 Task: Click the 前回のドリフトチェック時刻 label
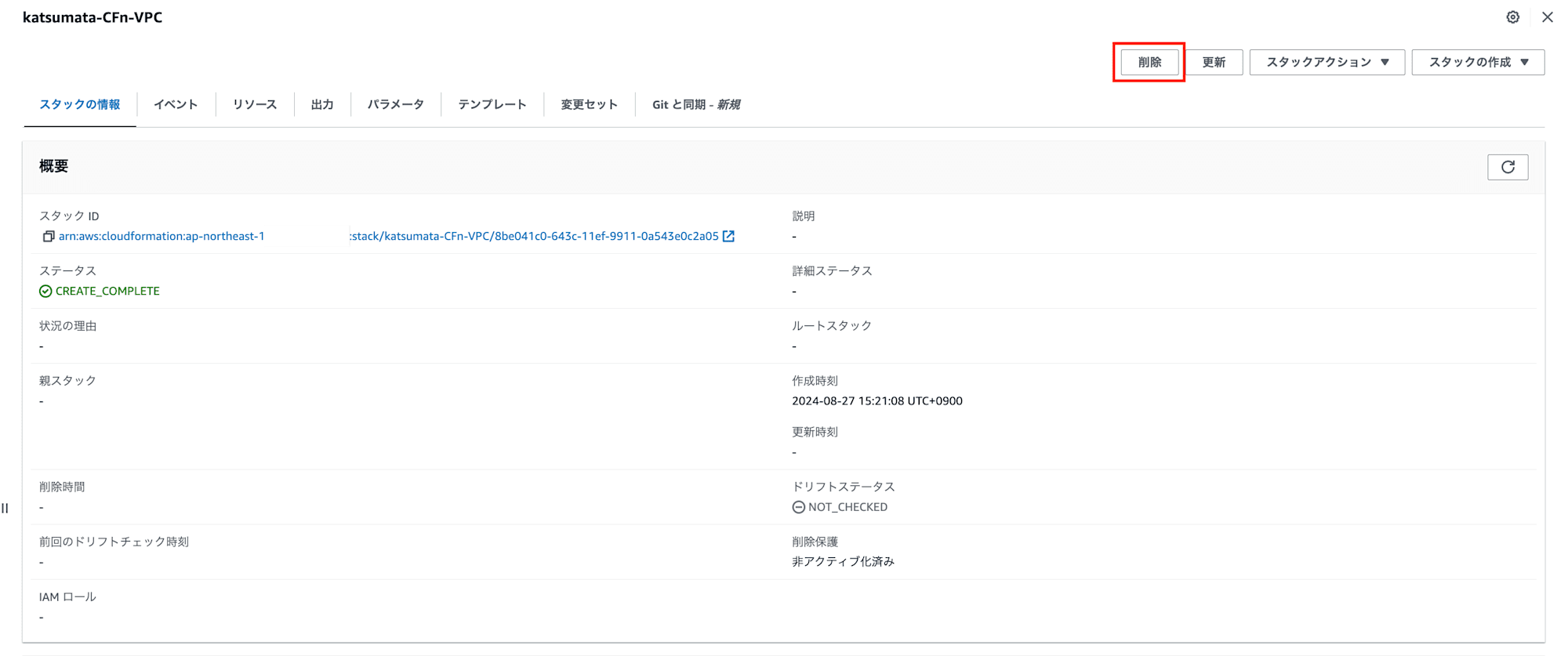point(114,542)
